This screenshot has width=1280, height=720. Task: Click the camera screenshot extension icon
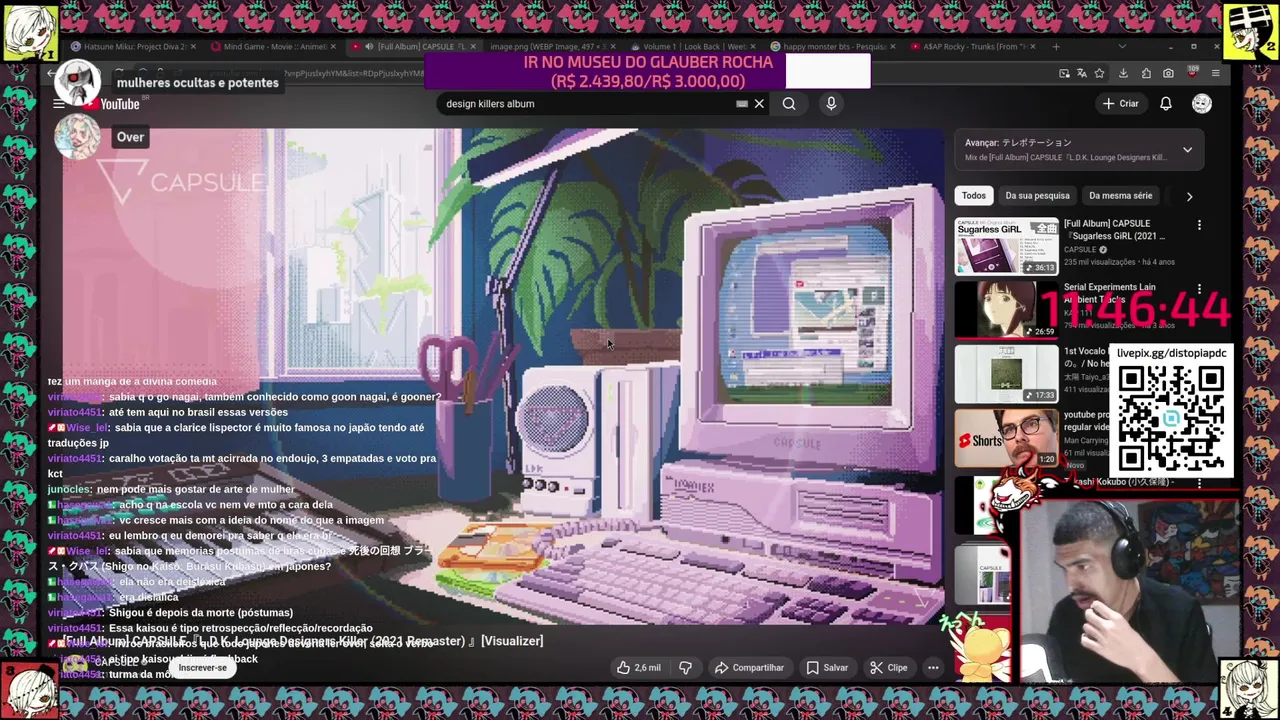(x=1168, y=73)
